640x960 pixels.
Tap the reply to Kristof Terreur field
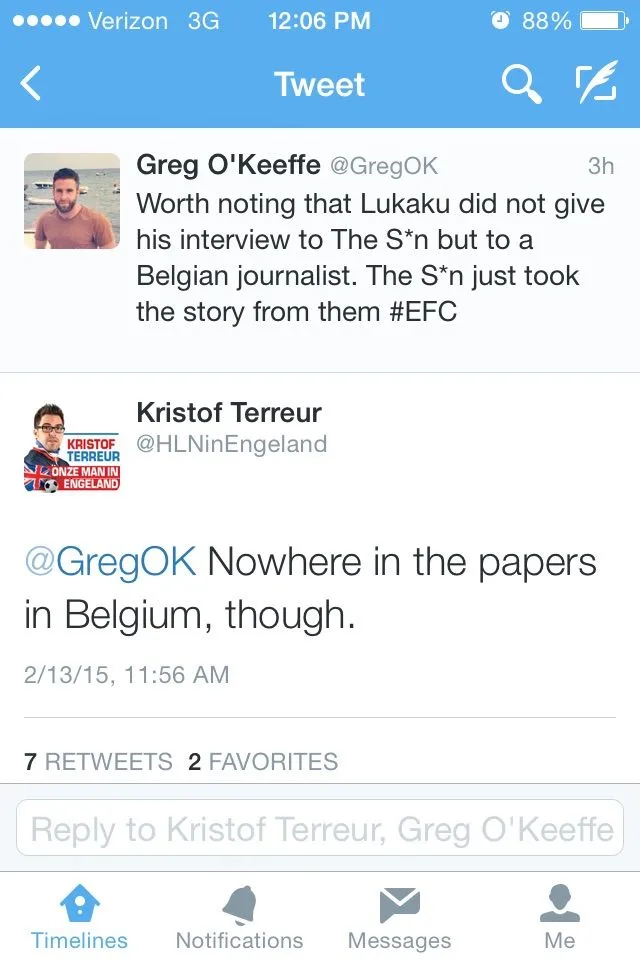coord(320,829)
